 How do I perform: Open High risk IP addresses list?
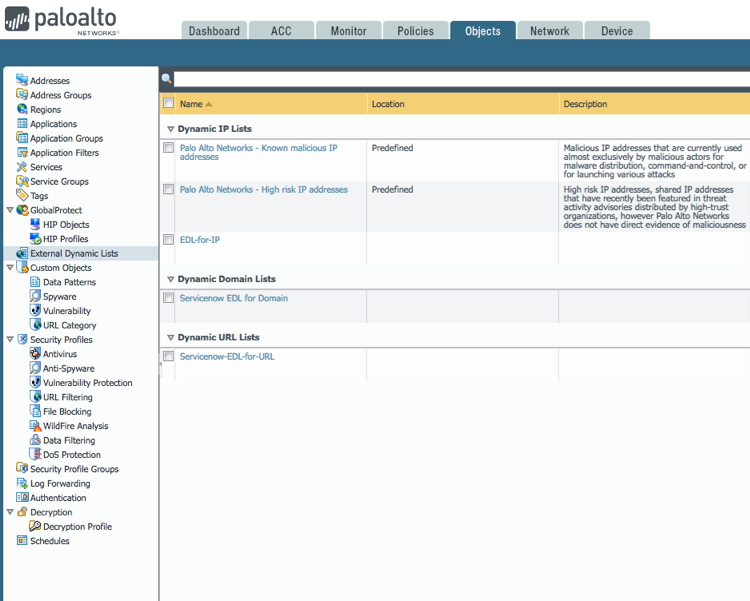point(264,189)
